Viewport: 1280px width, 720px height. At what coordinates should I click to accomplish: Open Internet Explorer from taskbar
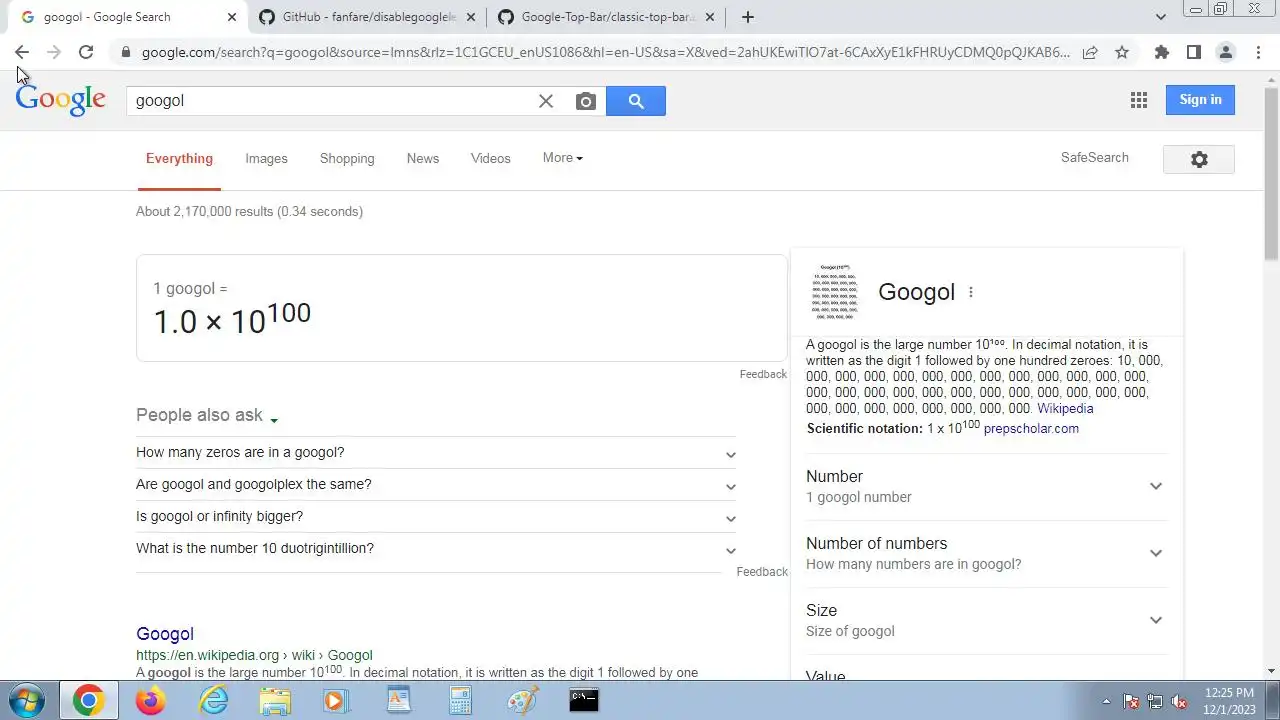click(213, 700)
